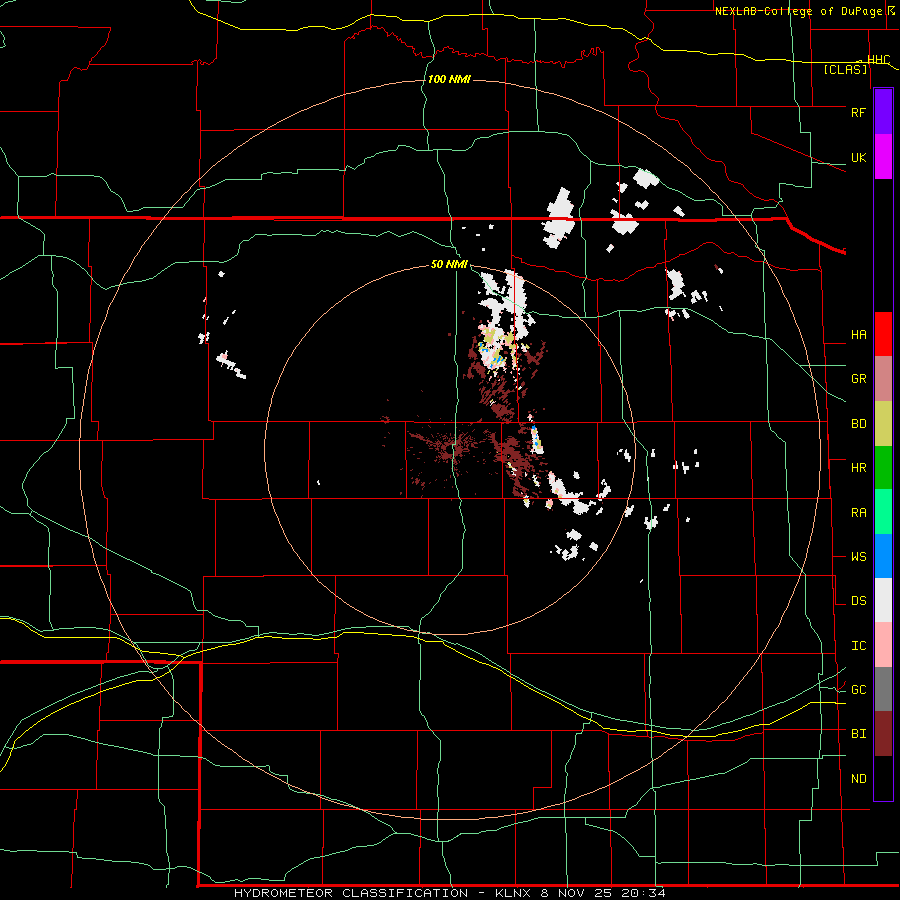The width and height of the screenshot is (900, 900).
Task: Click the BI legend label
Action: point(858,734)
